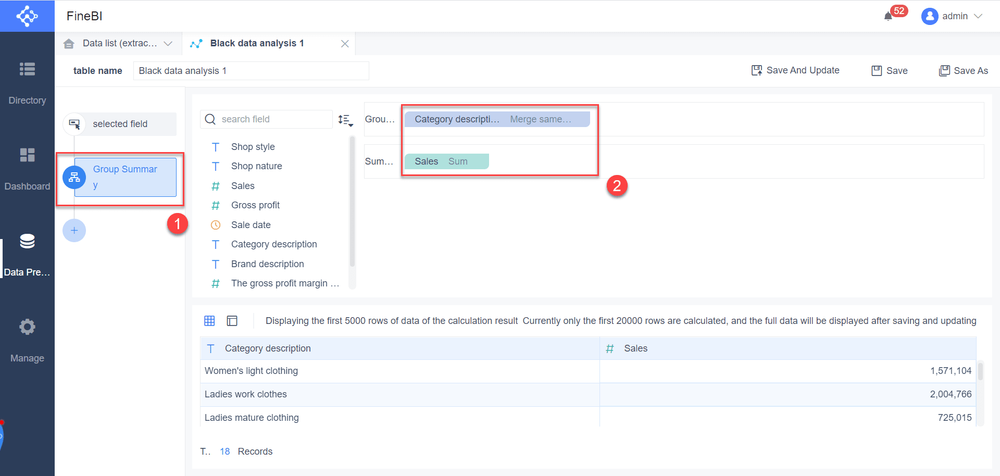Click the add step plus button
The width and height of the screenshot is (1000, 476).
[74, 230]
